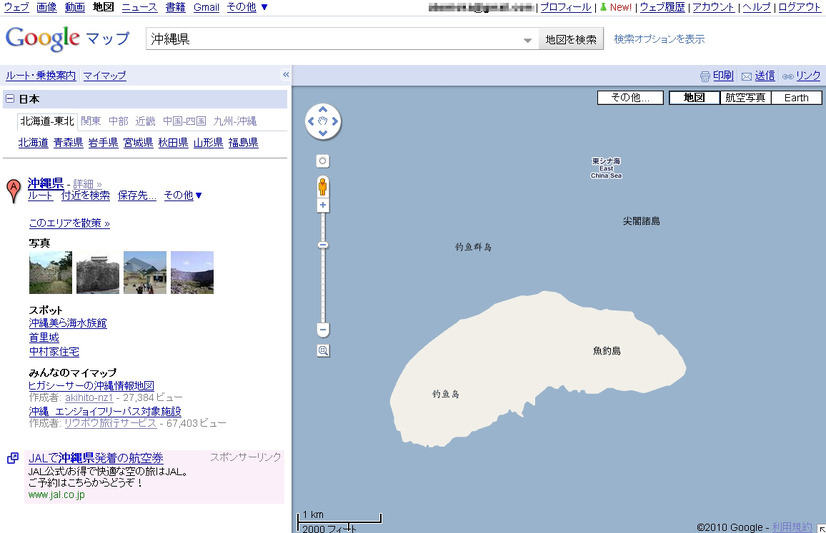Click the 保存先... link
826x533 pixels.
tap(137, 195)
